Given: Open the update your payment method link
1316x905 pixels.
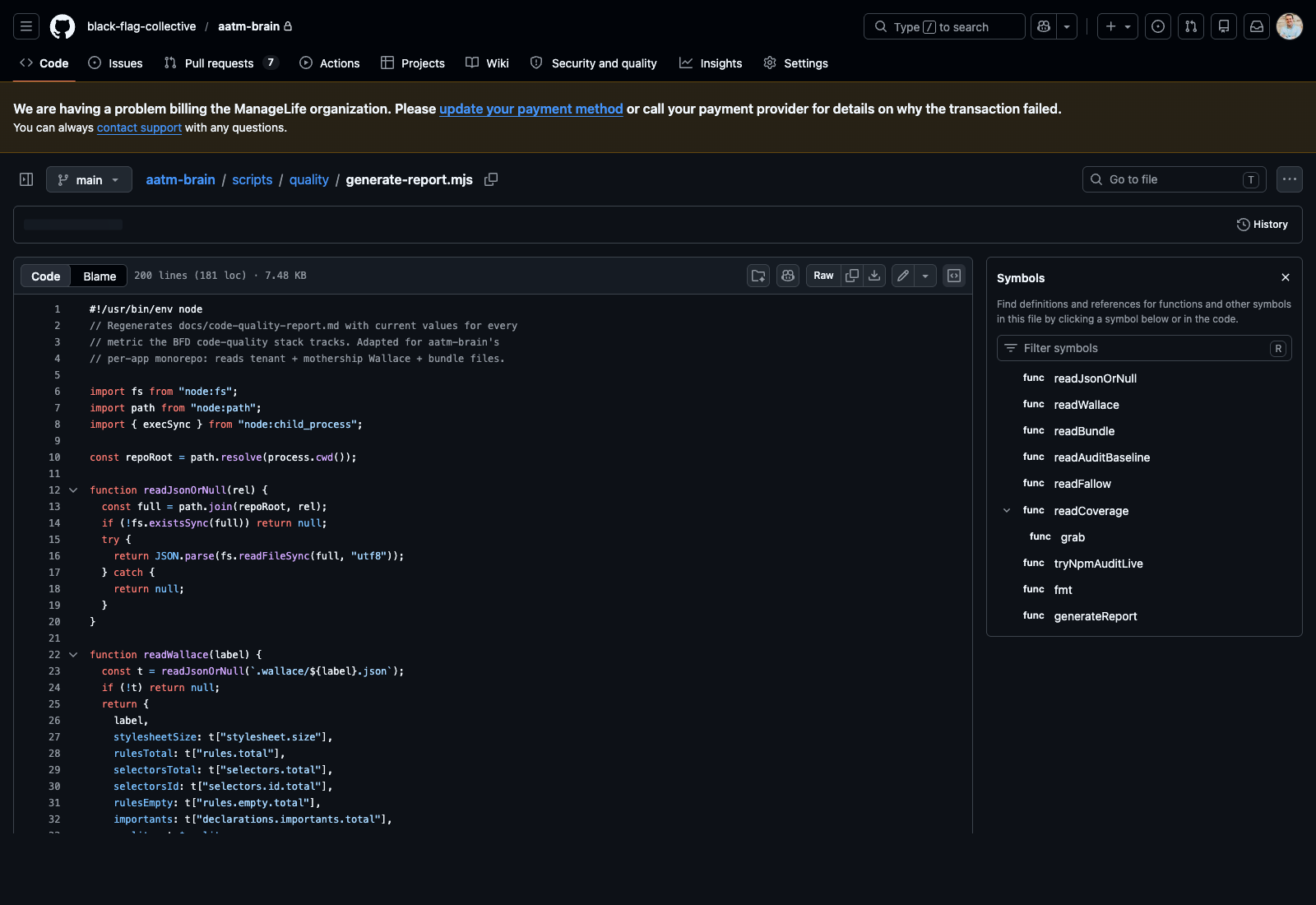Looking at the screenshot, I should (x=531, y=109).
